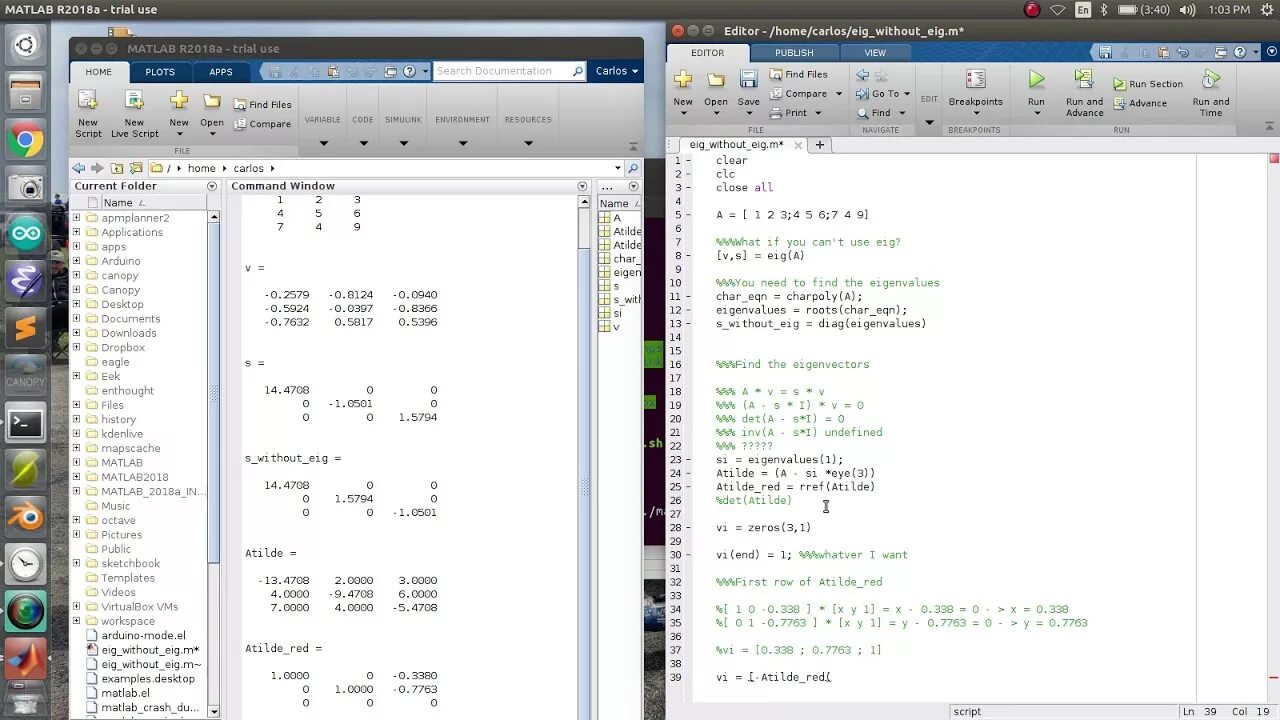1280x720 pixels.
Task: Open Carlos account dropdown
Action: click(x=617, y=71)
